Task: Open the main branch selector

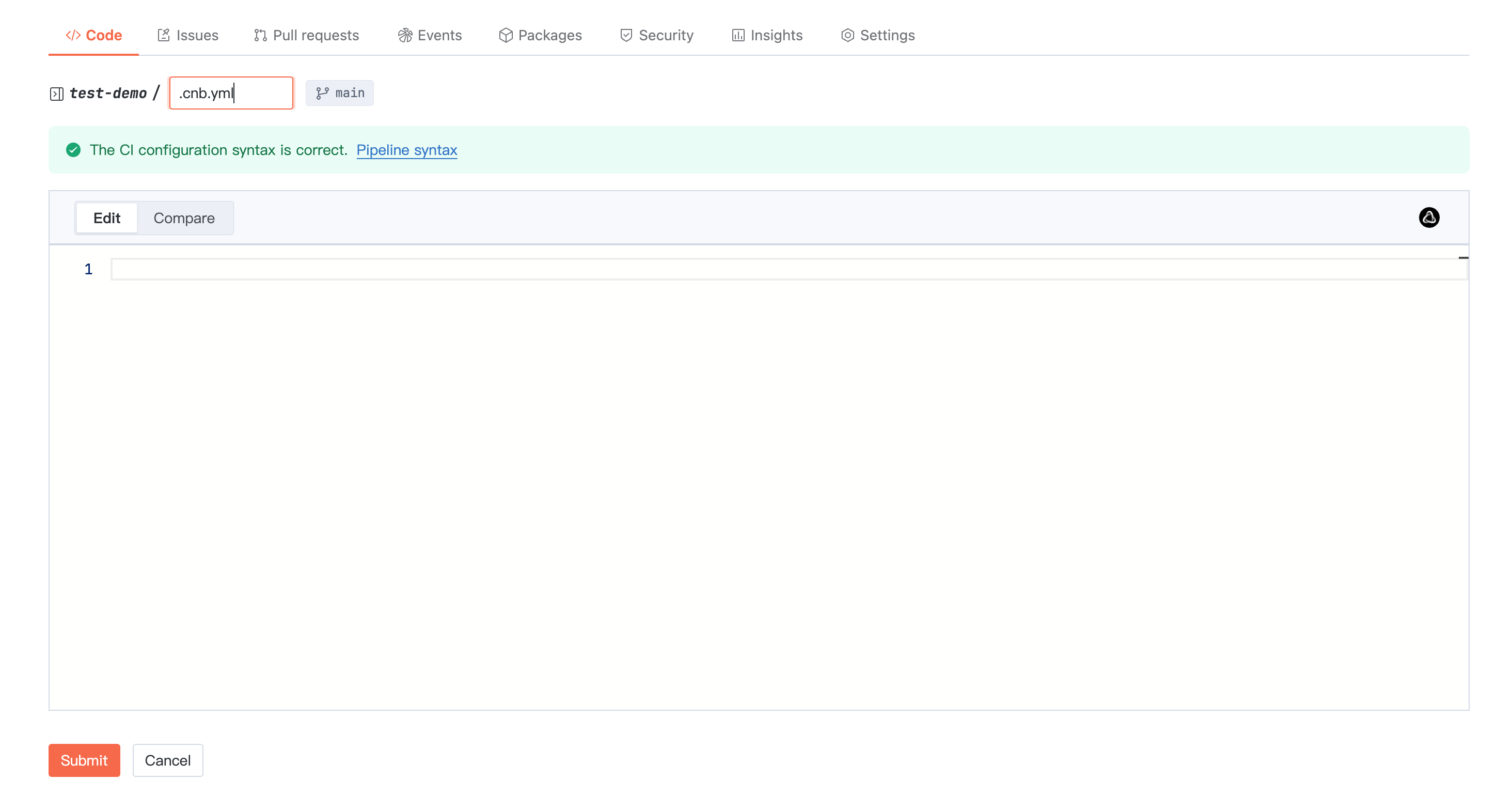Action: pyautogui.click(x=340, y=93)
